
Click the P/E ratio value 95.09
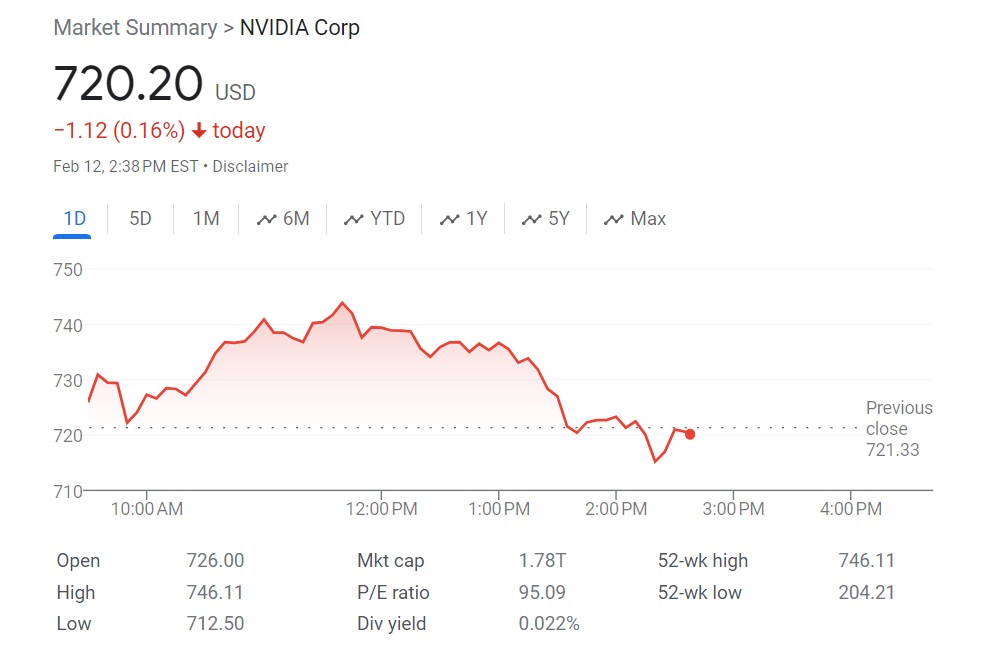pos(542,593)
